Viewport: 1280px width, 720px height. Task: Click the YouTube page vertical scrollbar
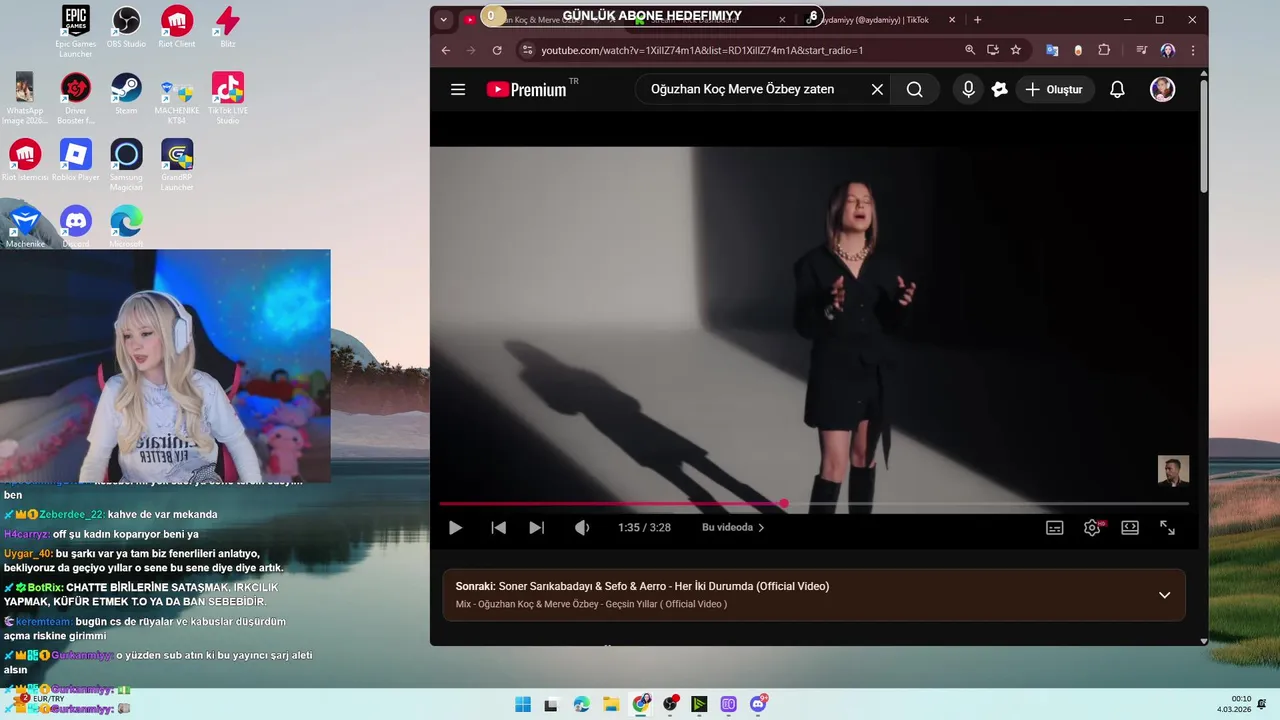pyautogui.click(x=1203, y=136)
